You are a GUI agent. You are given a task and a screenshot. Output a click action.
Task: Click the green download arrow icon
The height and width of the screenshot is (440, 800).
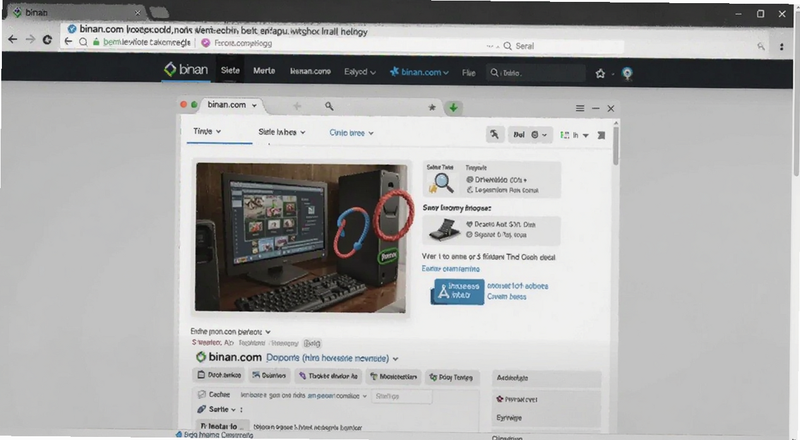453,108
